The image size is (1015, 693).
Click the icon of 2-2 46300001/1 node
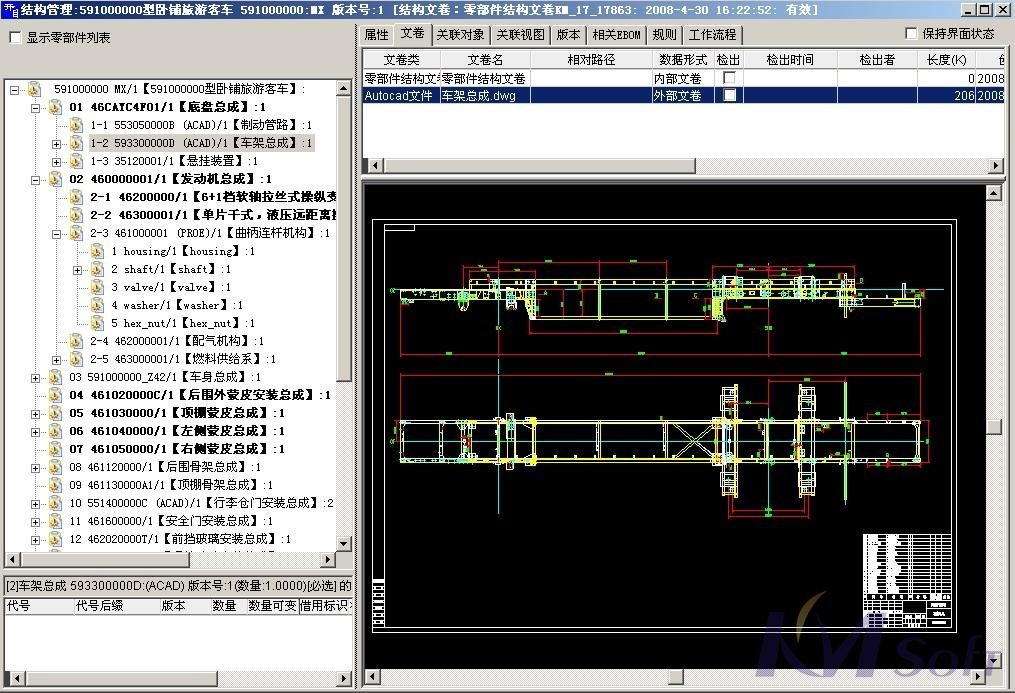(76, 215)
